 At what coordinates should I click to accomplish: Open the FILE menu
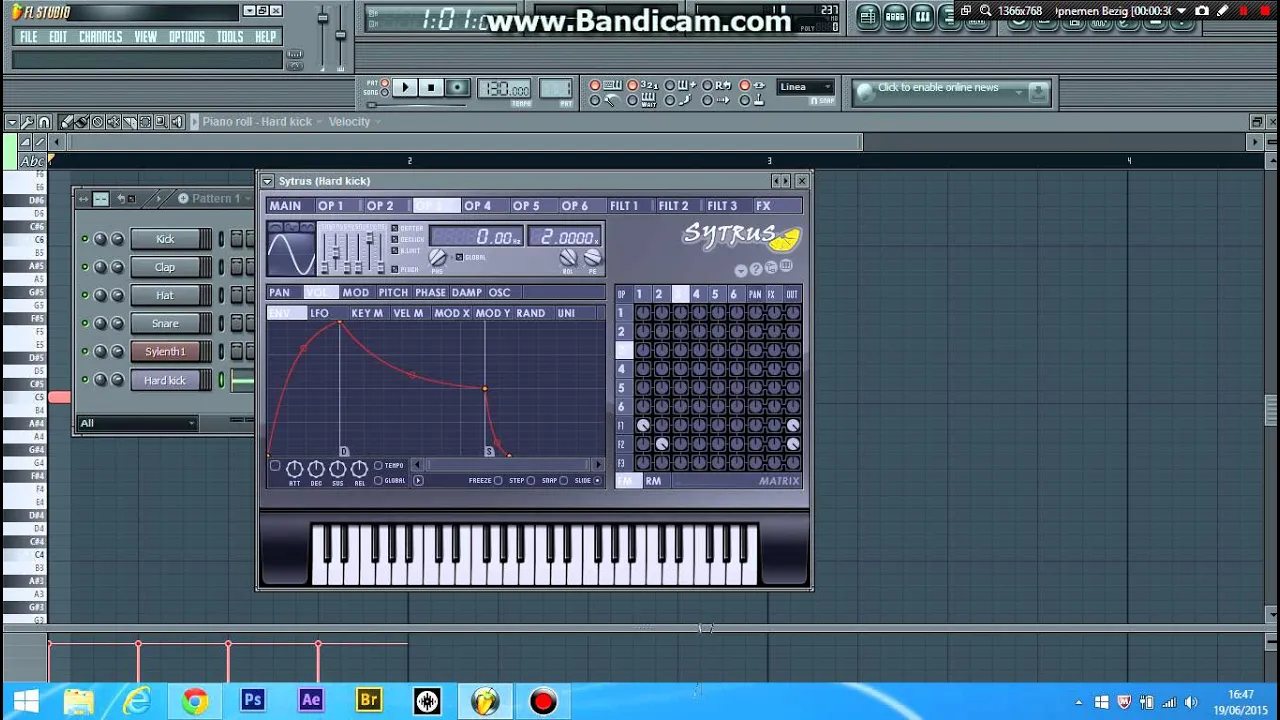(x=29, y=37)
